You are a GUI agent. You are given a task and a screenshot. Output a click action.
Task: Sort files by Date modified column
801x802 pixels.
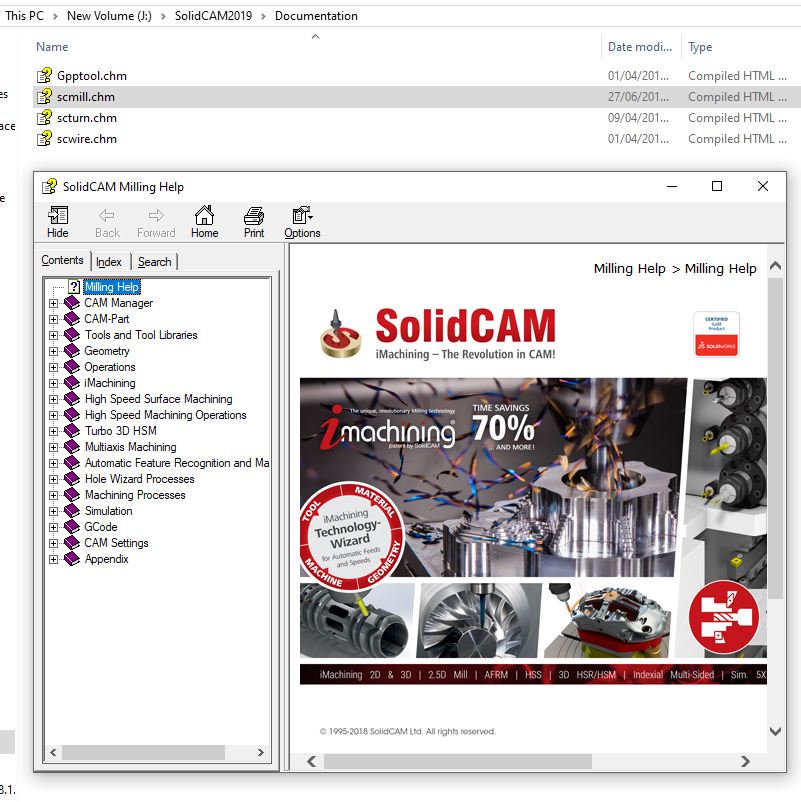(640, 47)
